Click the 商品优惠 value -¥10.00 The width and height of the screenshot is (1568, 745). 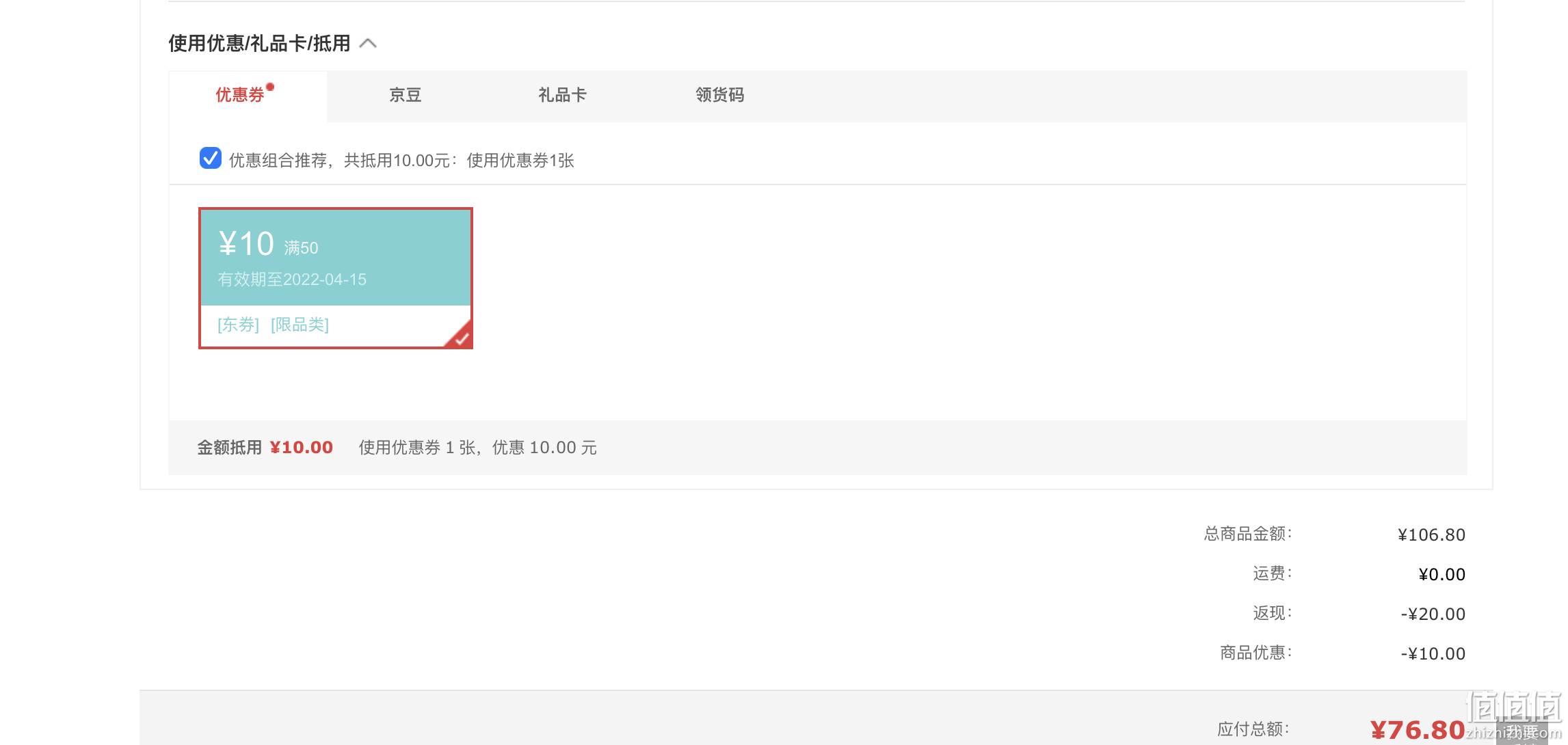(x=1433, y=653)
